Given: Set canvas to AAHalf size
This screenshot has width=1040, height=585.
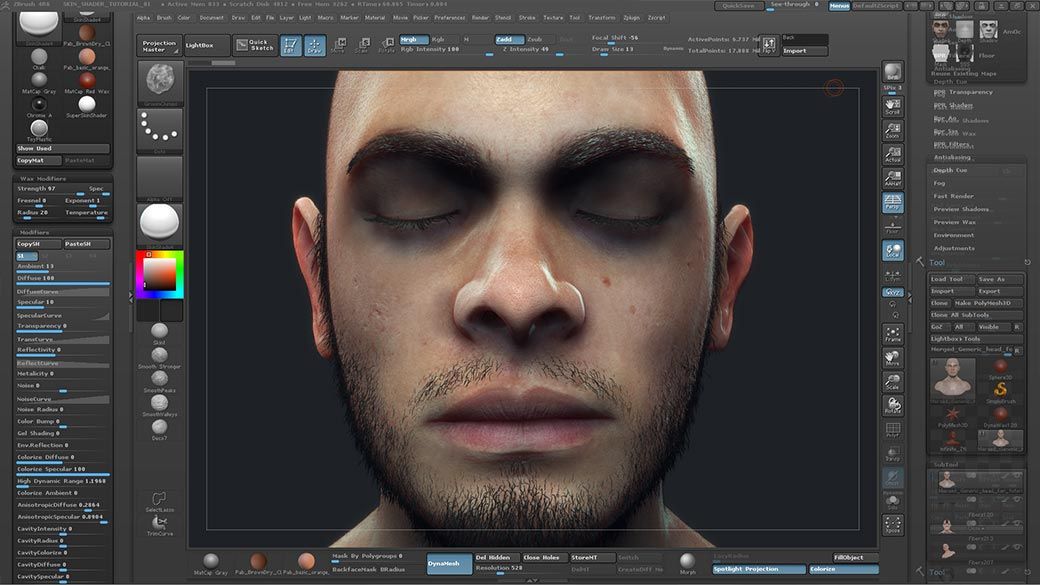Looking at the screenshot, I should click(x=893, y=178).
